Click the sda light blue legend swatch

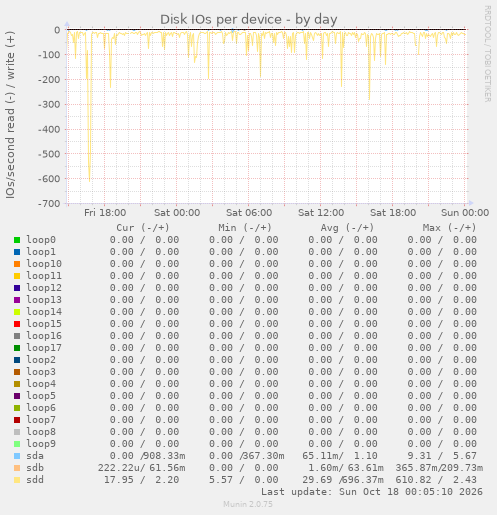pos(17,456)
